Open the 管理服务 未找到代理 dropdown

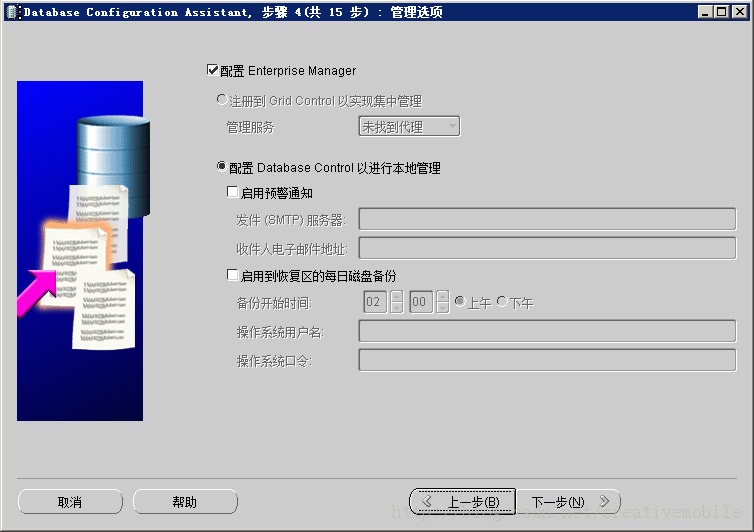pos(409,127)
